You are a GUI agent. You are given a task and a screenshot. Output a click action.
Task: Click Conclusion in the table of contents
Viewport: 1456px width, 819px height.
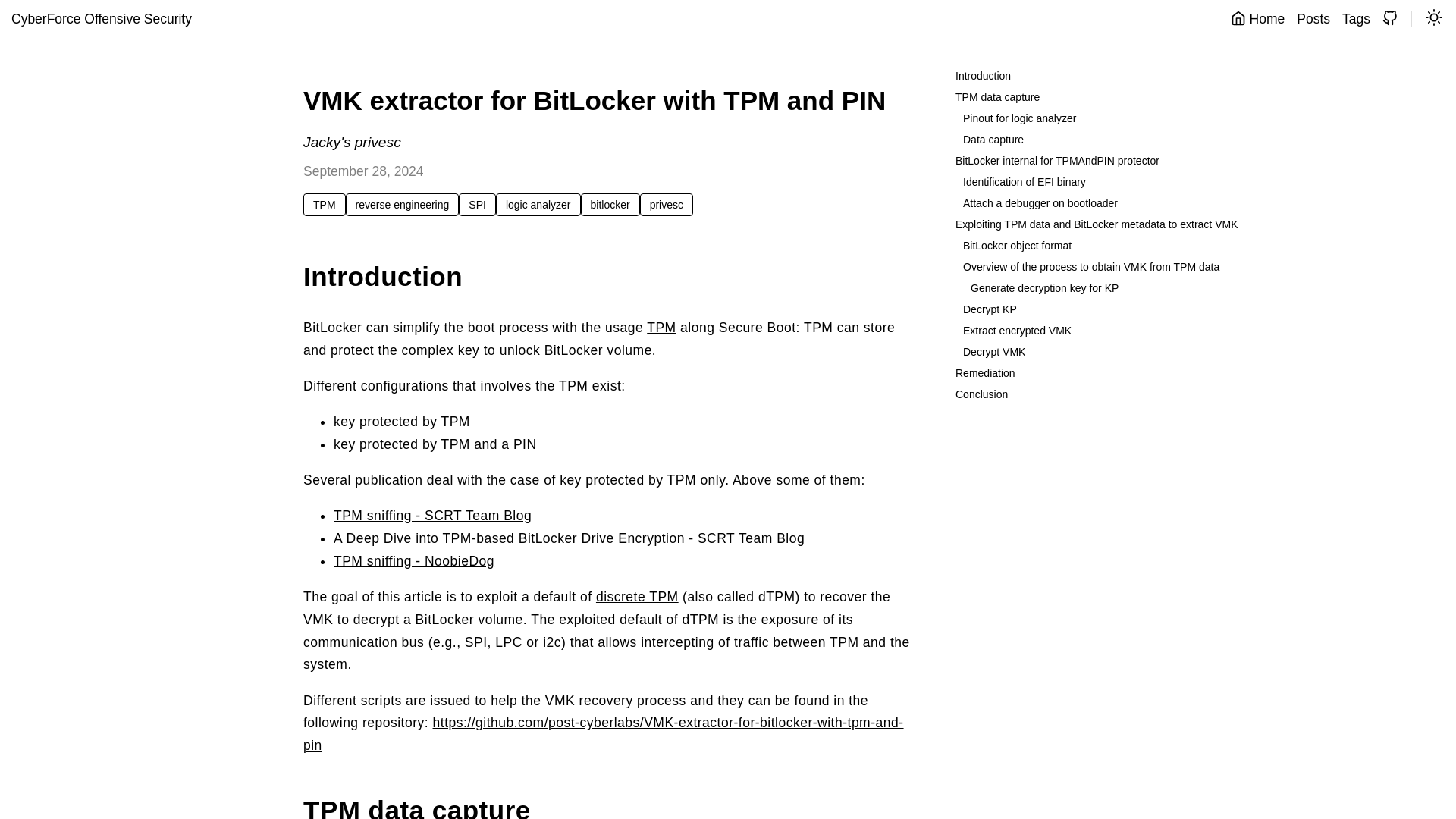[981, 394]
